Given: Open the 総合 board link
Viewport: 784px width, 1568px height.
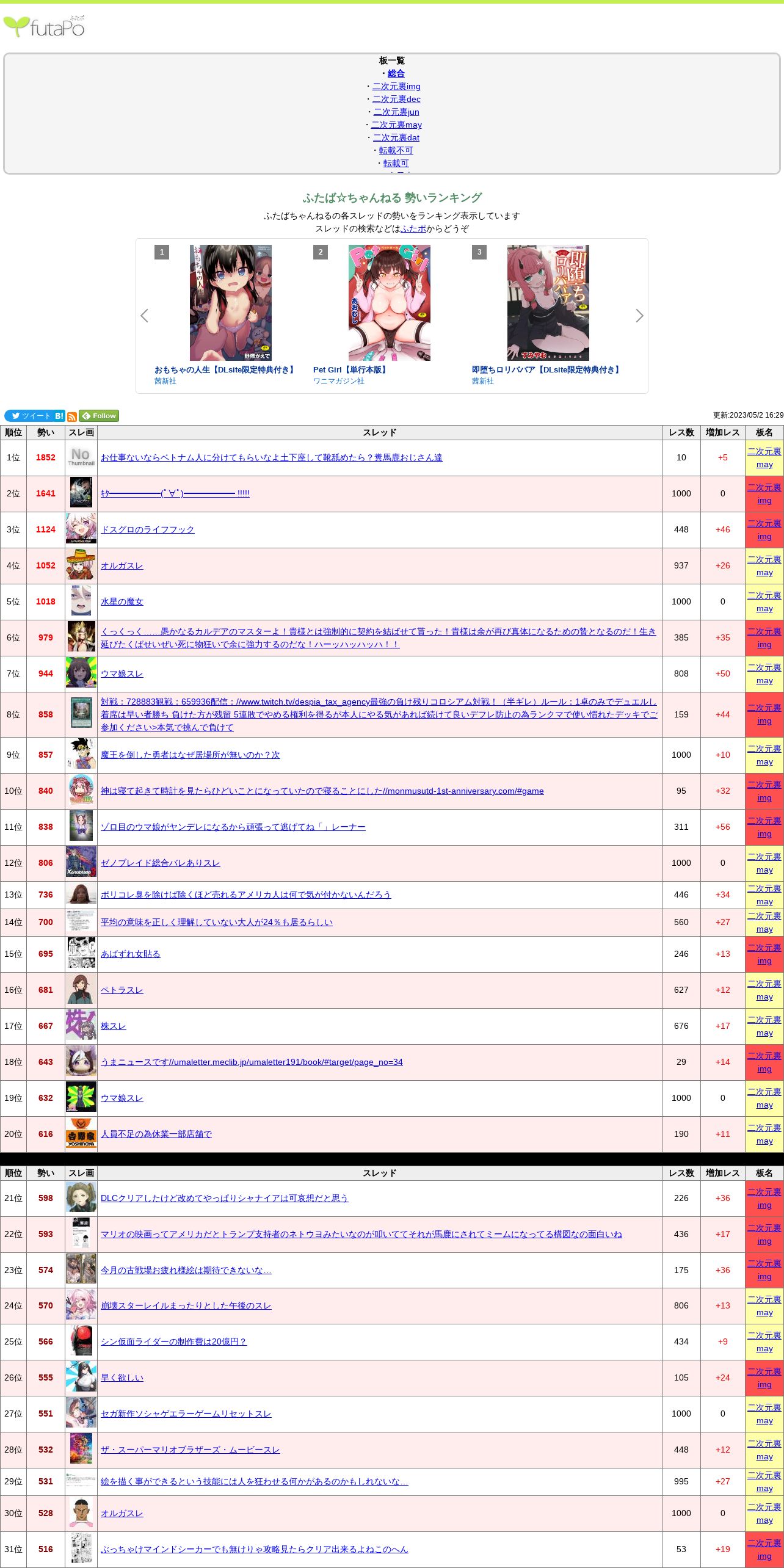Looking at the screenshot, I should pyautogui.click(x=396, y=73).
